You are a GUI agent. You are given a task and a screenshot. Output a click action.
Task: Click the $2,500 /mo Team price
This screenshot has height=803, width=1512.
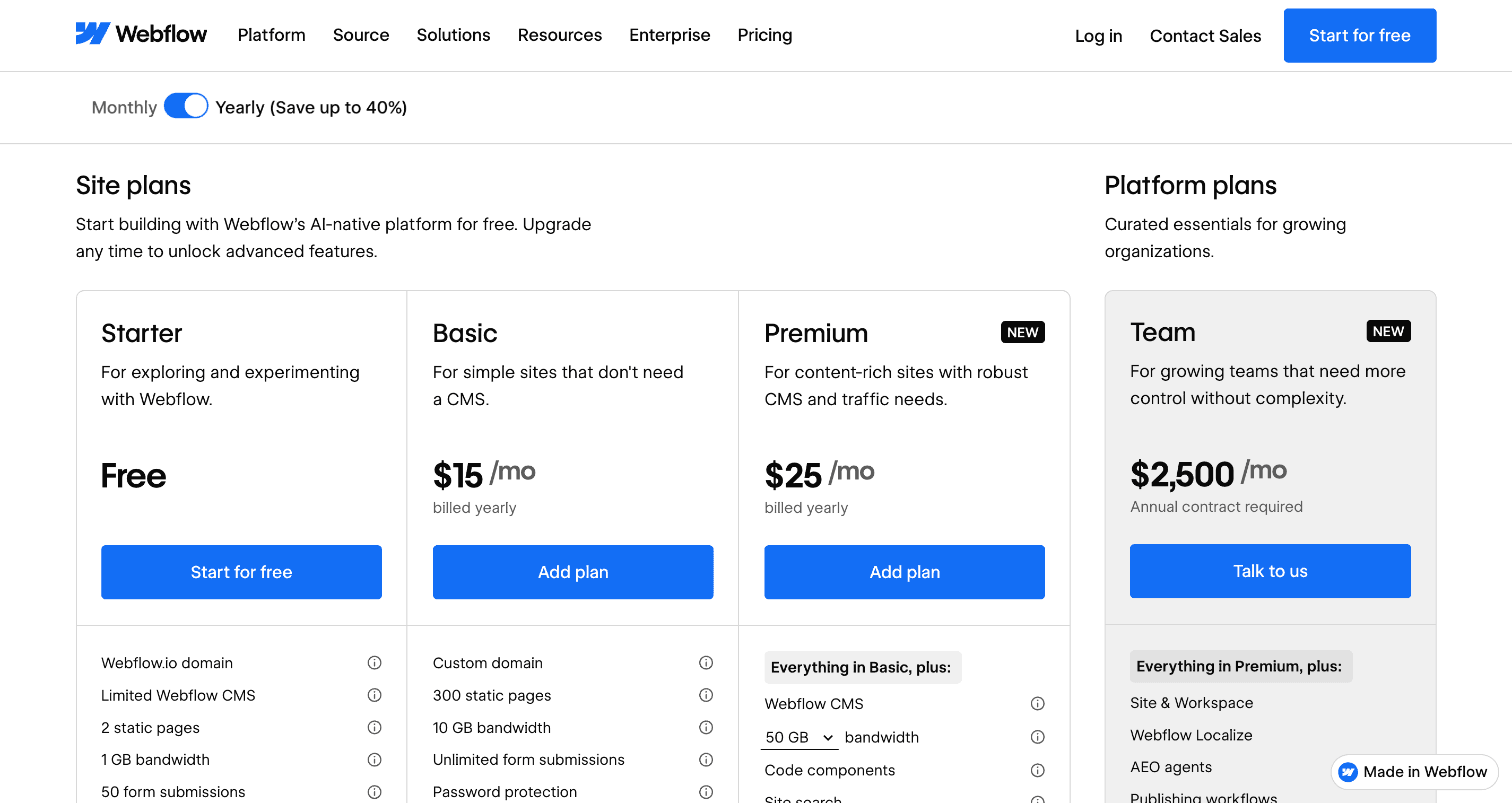[1209, 472]
